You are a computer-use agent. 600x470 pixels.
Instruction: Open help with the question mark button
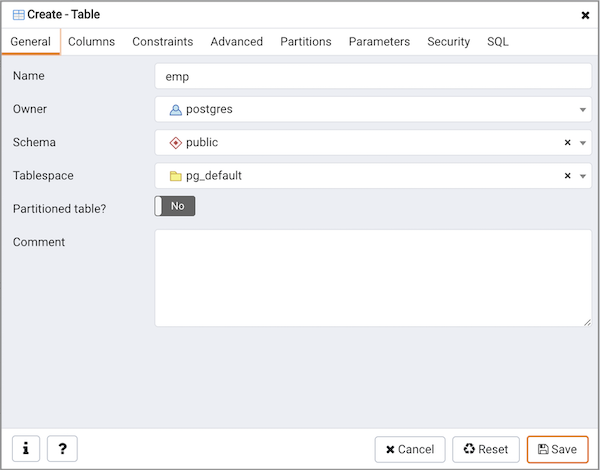point(62,449)
